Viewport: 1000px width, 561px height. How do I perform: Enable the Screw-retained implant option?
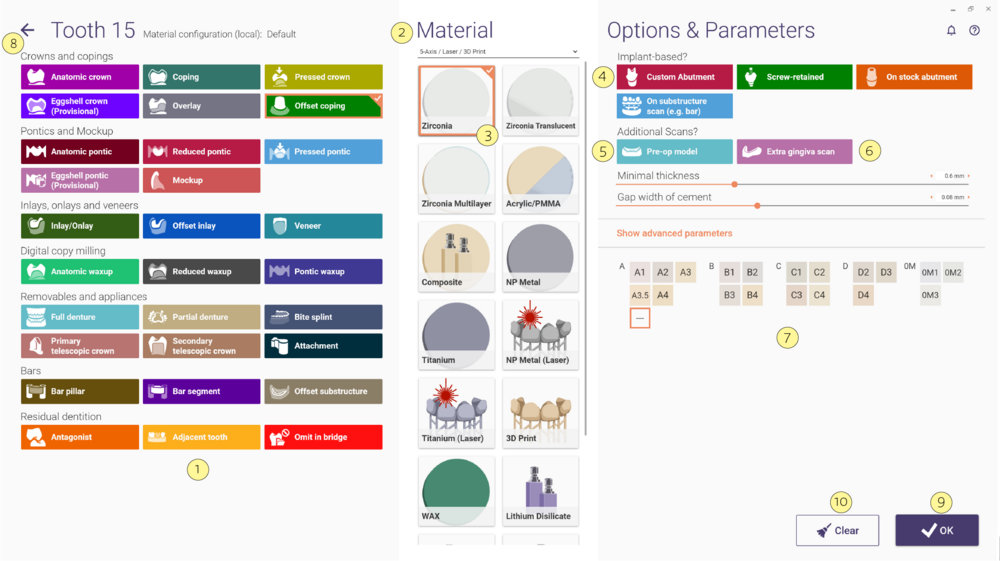tap(794, 76)
